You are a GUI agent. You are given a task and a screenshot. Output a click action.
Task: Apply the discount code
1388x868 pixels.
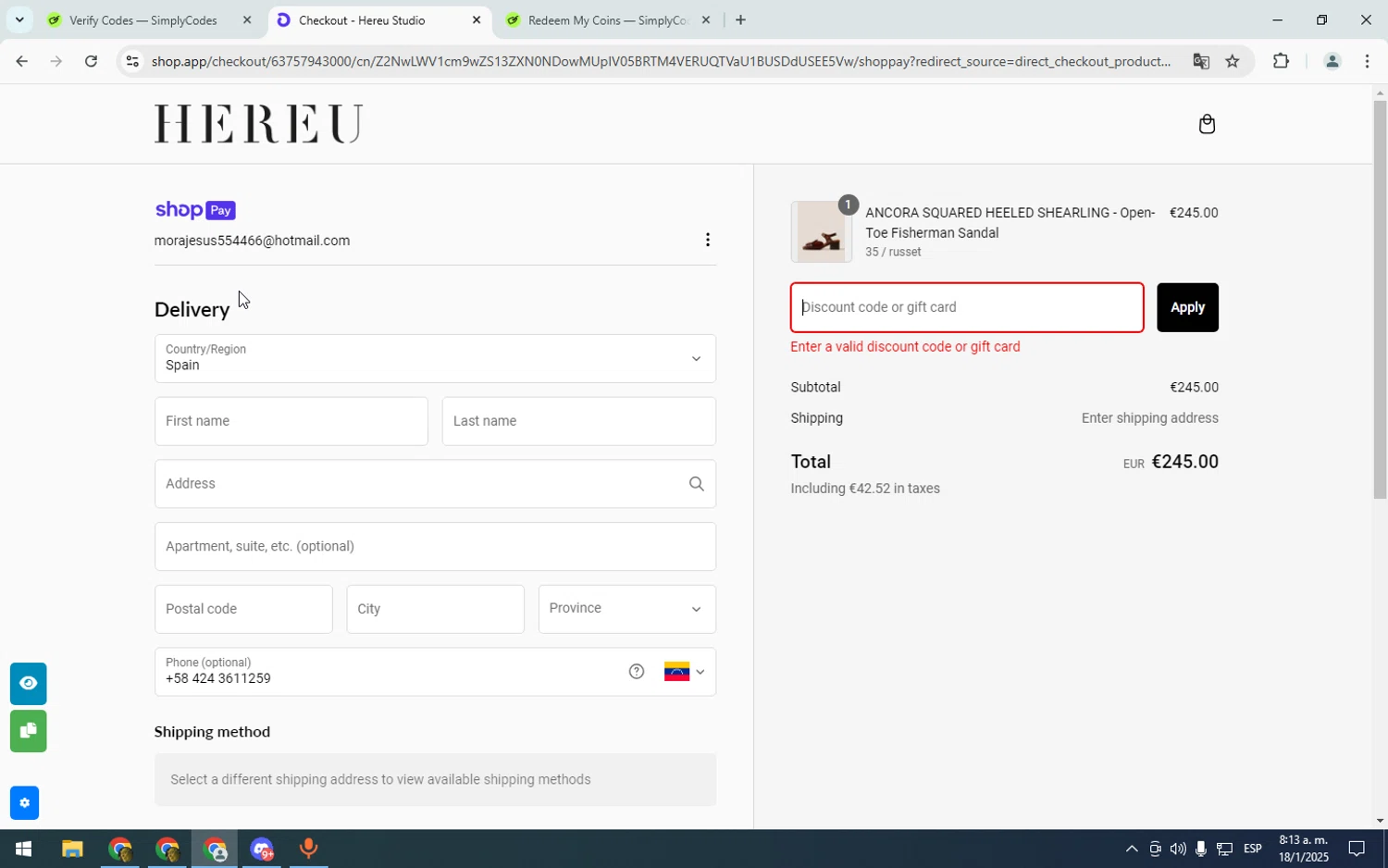click(1187, 307)
